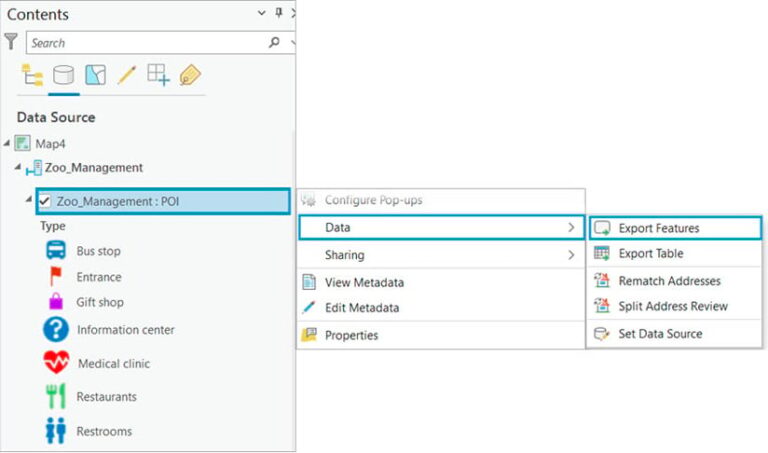Click the Gift shop legend label
Viewport: 768px width, 453px height.
(x=100, y=302)
